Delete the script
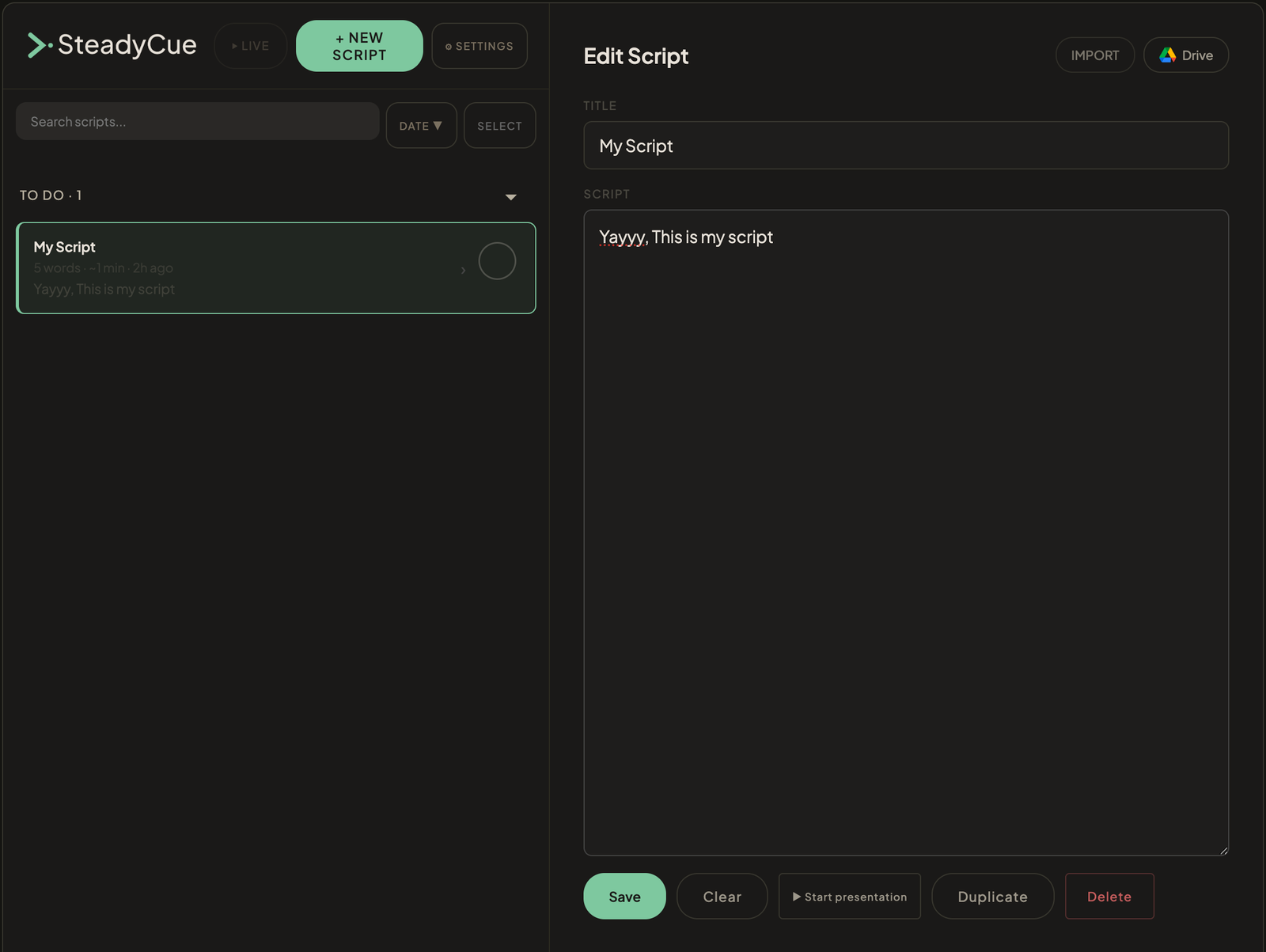The width and height of the screenshot is (1266, 952). pyautogui.click(x=1109, y=897)
